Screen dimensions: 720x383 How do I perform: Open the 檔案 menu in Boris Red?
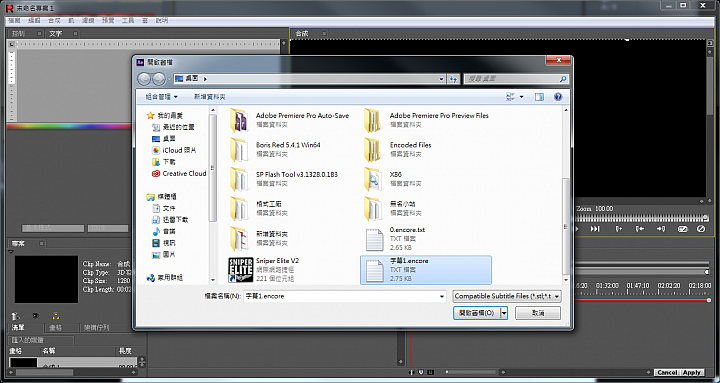tap(14, 21)
